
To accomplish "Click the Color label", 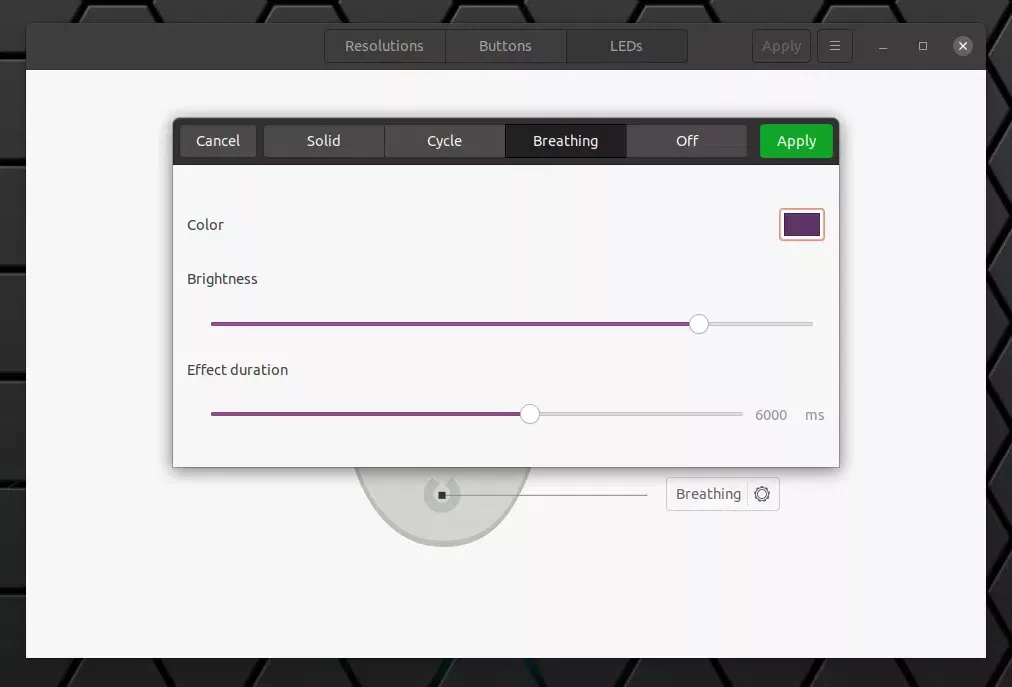I will (205, 225).
